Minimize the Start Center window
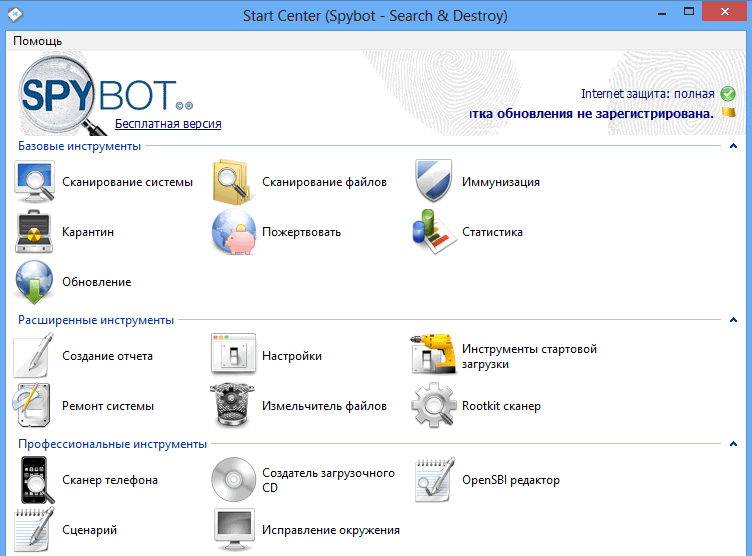 (x=662, y=12)
